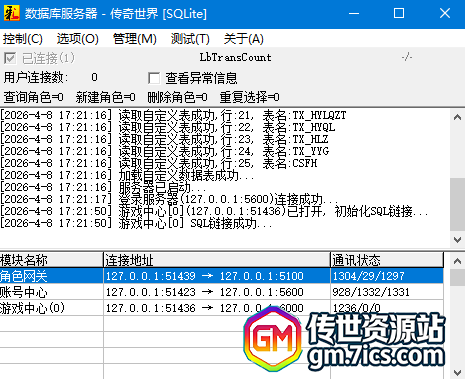Click the application icon in title bar
465x379 pixels.
click(11, 14)
